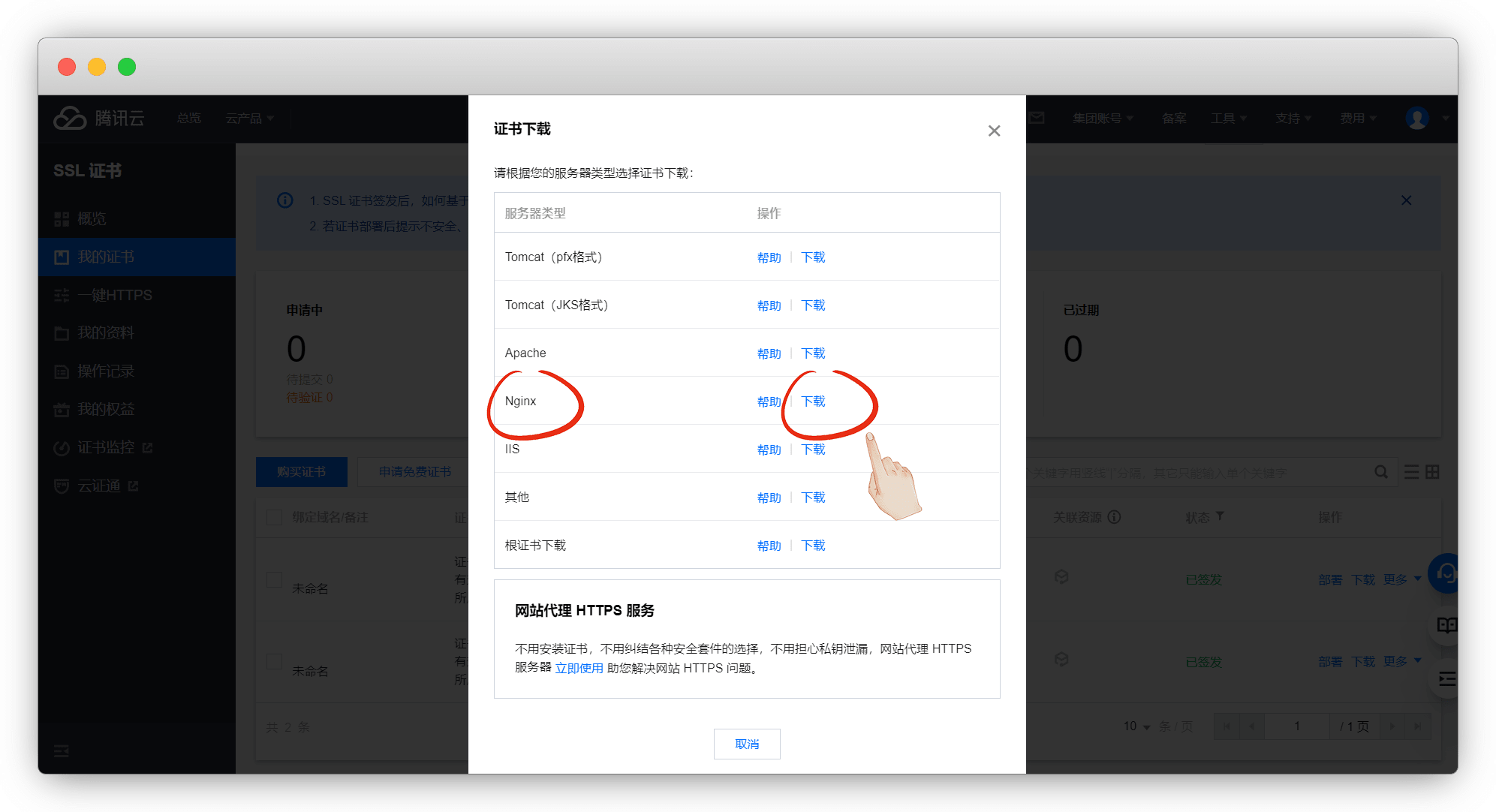Open 我的证书 in the sidebar
Image resolution: width=1496 pixels, height=812 pixels.
105,257
